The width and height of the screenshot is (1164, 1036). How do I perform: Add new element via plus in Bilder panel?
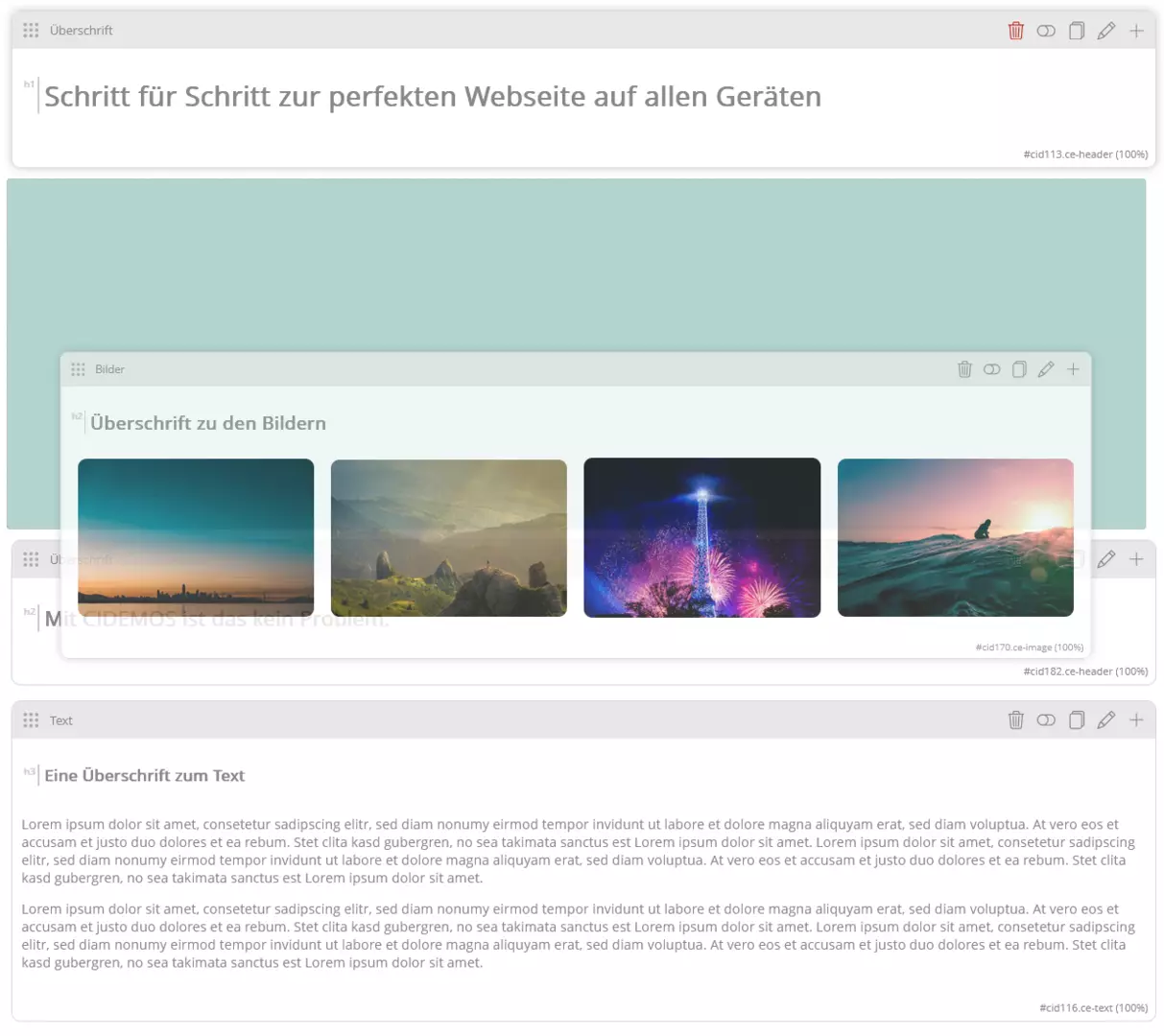coord(1073,369)
